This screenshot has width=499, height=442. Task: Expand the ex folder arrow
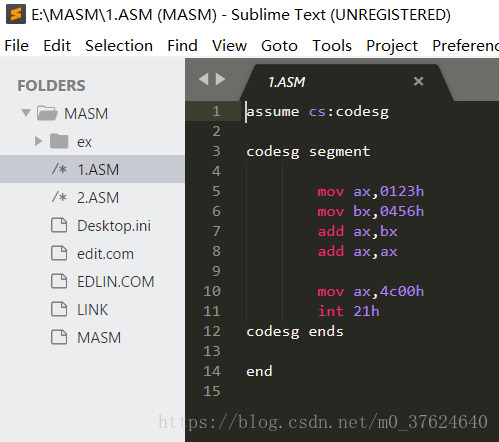(x=38, y=141)
